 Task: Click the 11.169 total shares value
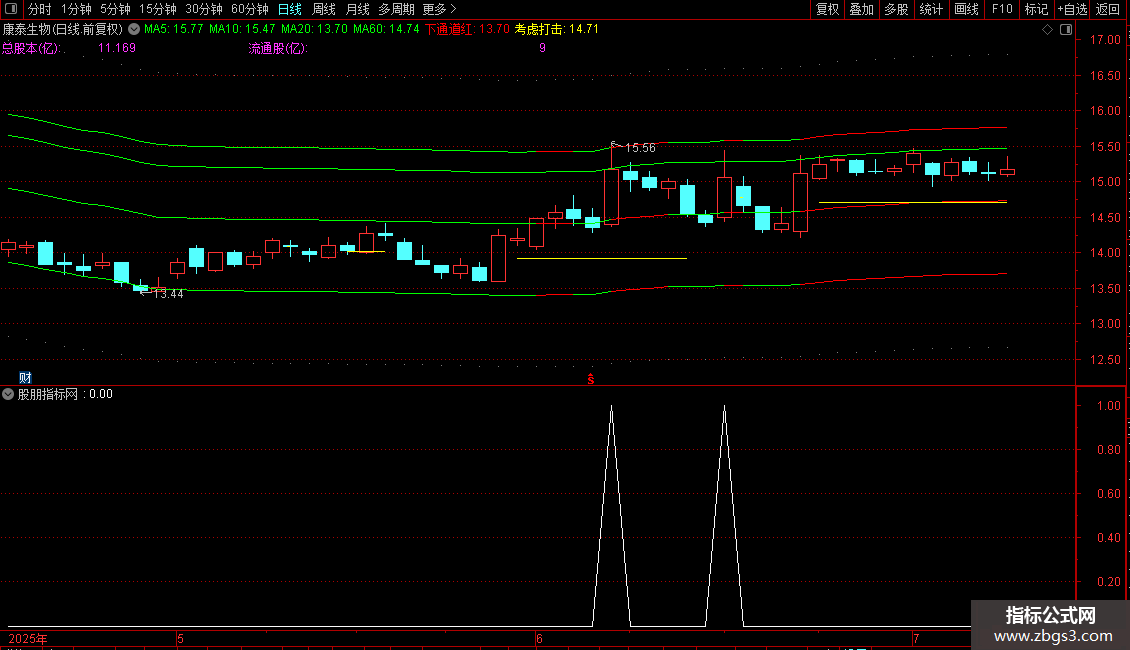117,48
